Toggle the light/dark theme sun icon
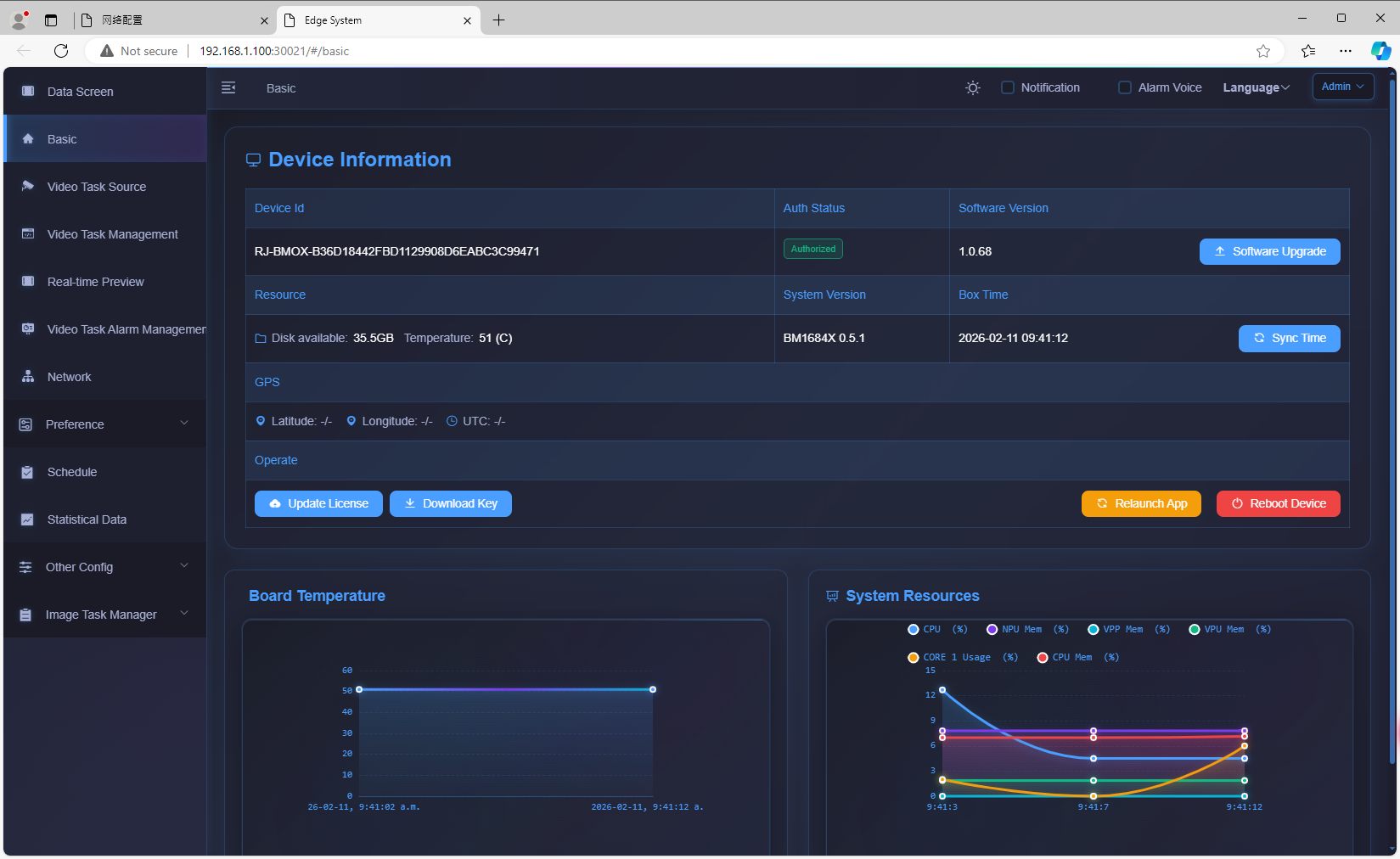 coord(973,88)
